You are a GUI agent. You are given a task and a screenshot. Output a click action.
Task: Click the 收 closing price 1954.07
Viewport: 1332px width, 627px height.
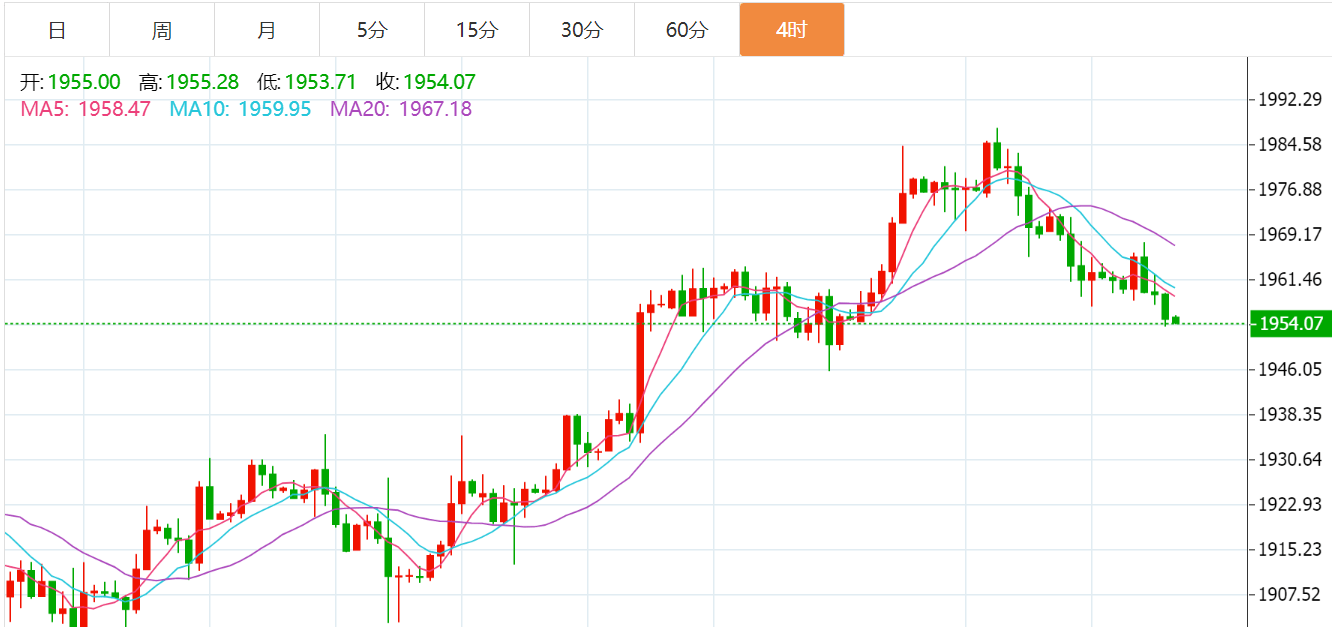point(439,83)
